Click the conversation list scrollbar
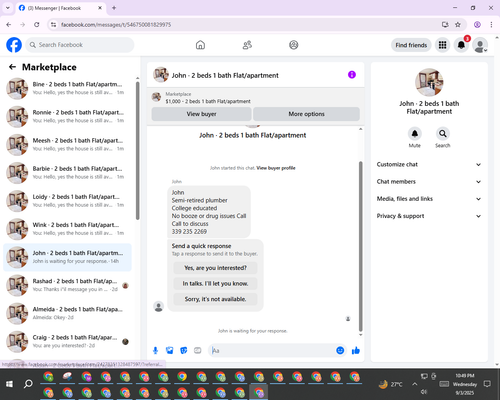500x400 pixels. click(137, 151)
